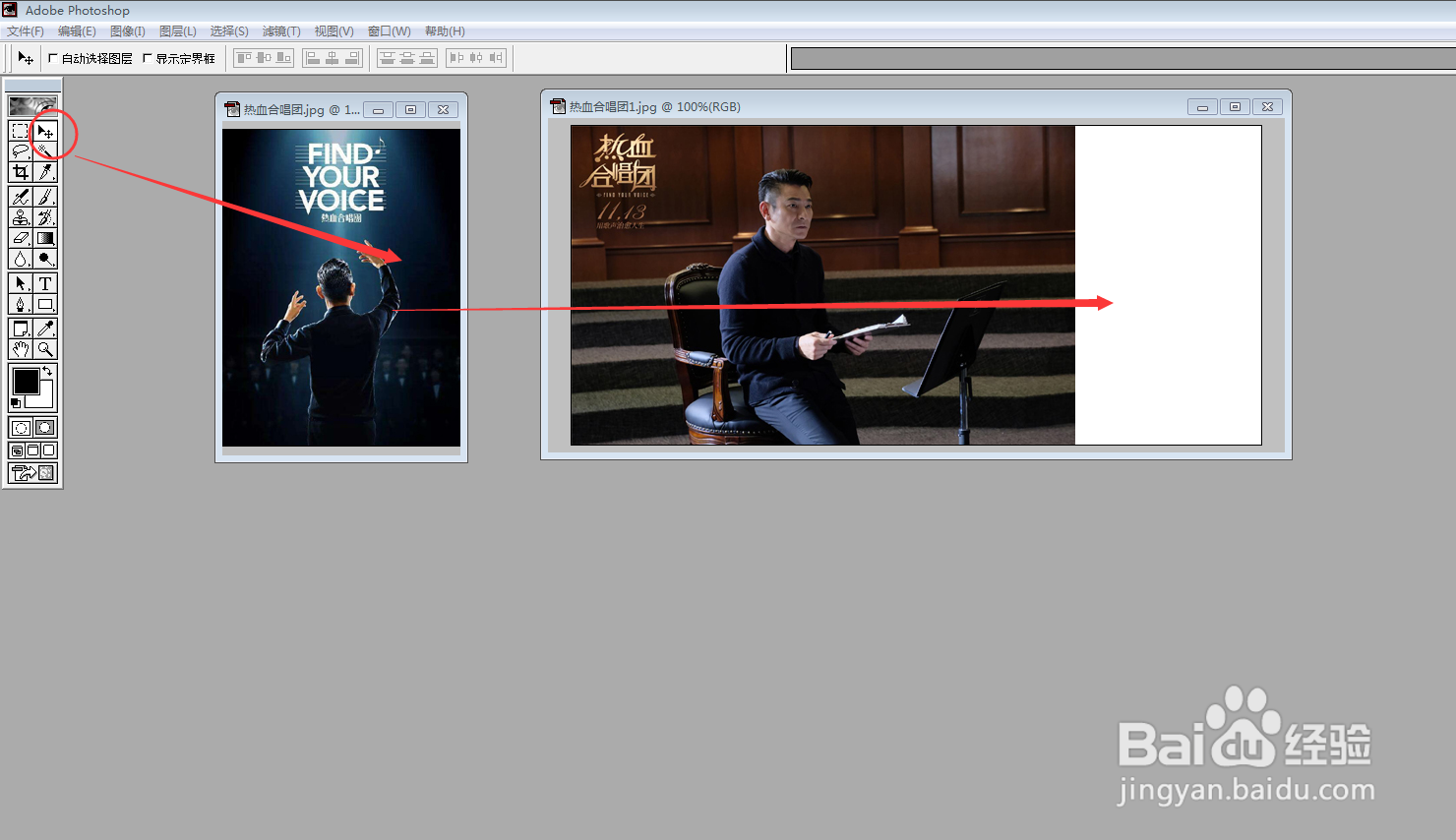Viewport: 1456px width, 840px height.
Task: Select the Notes tool
Action: coord(20,329)
